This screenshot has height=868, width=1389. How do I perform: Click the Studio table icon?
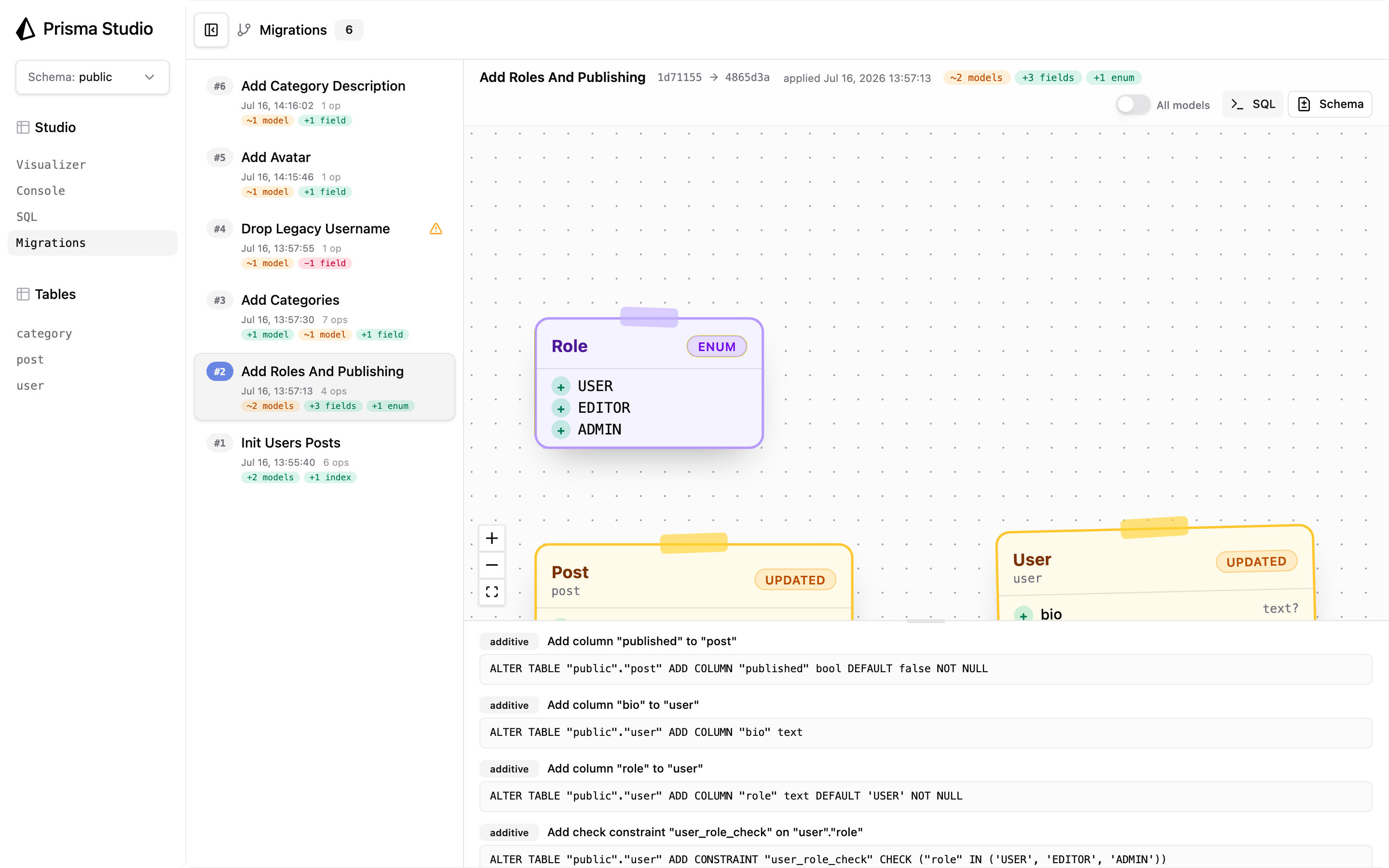[23, 127]
